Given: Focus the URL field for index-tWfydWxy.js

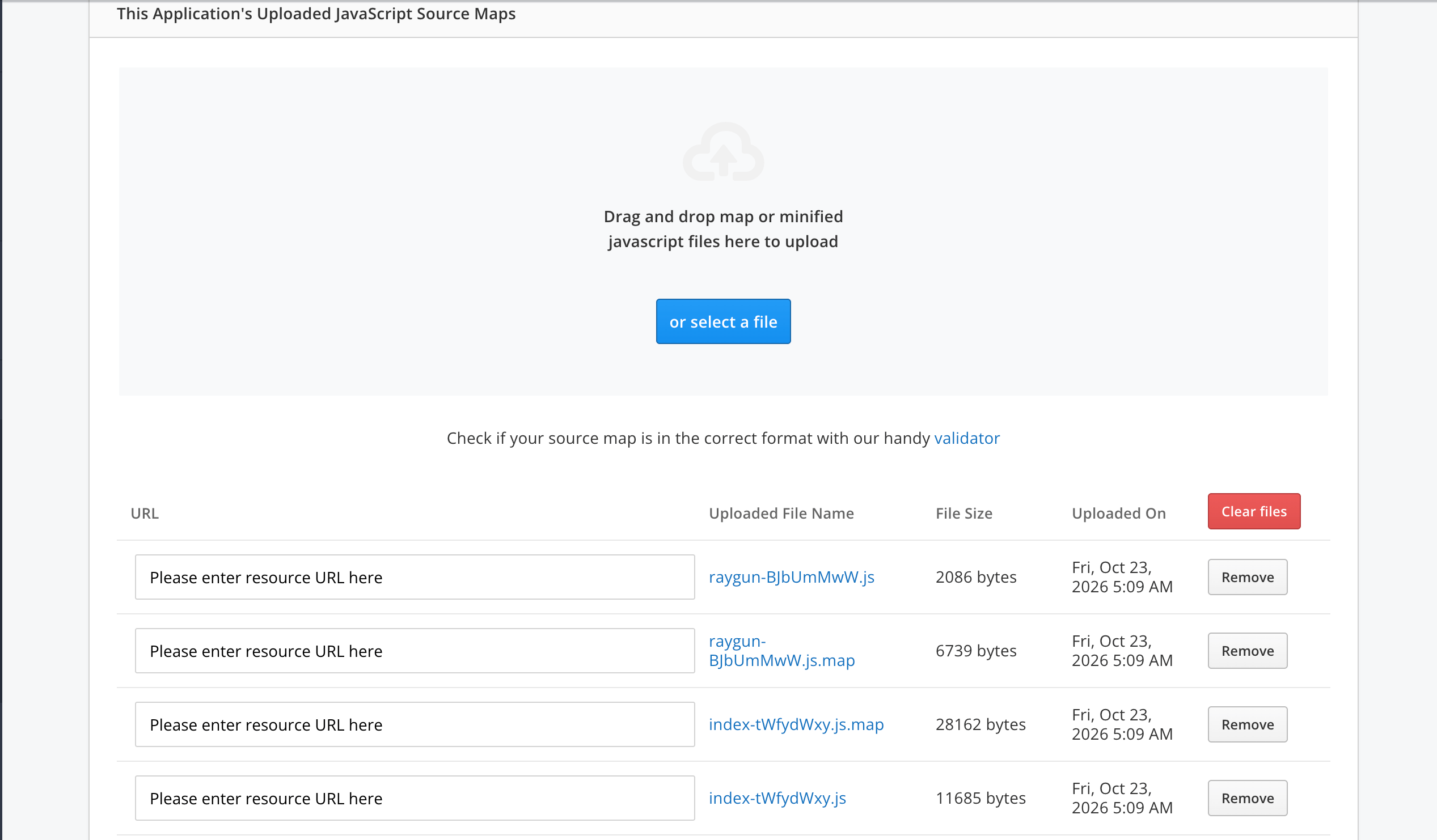Looking at the screenshot, I should click(x=415, y=798).
